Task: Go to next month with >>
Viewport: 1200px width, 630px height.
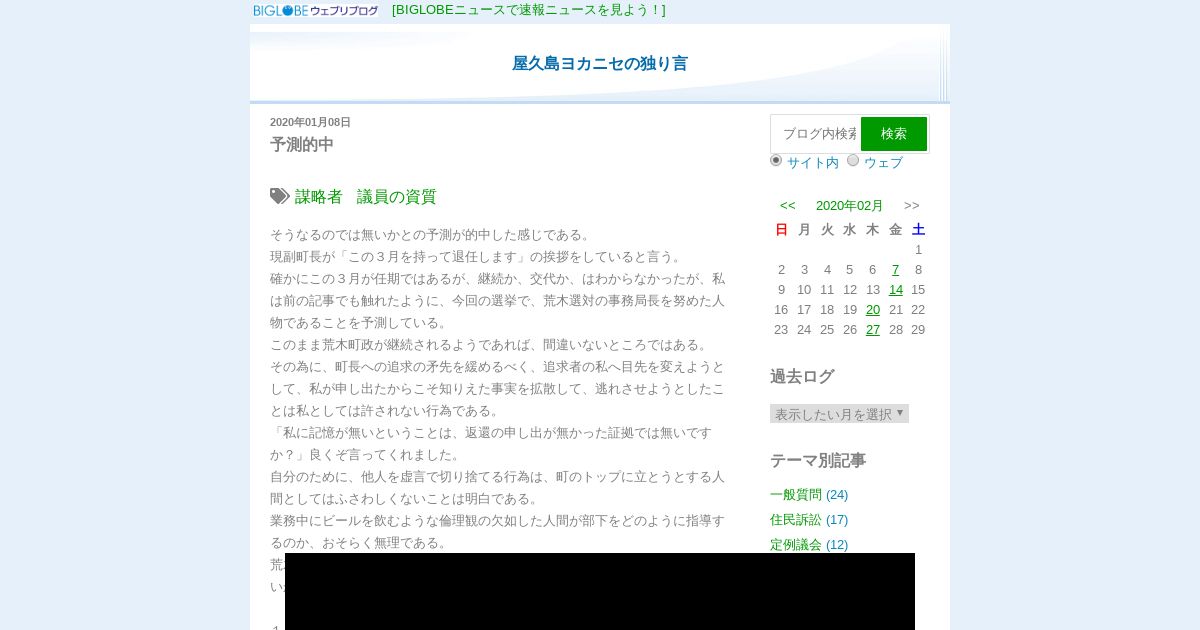Action: 912,205
